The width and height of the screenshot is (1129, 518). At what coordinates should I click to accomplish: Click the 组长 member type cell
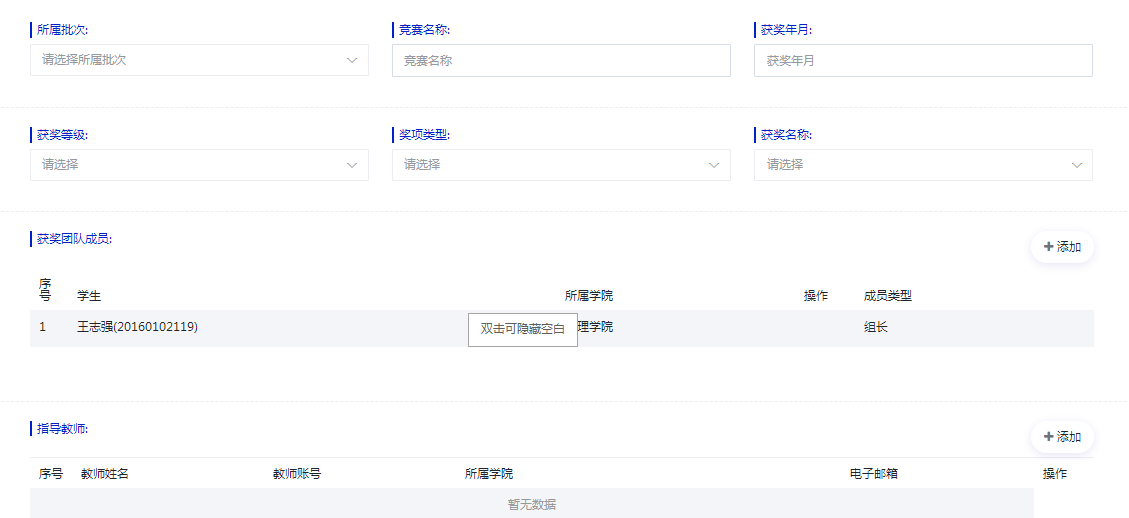click(x=876, y=327)
